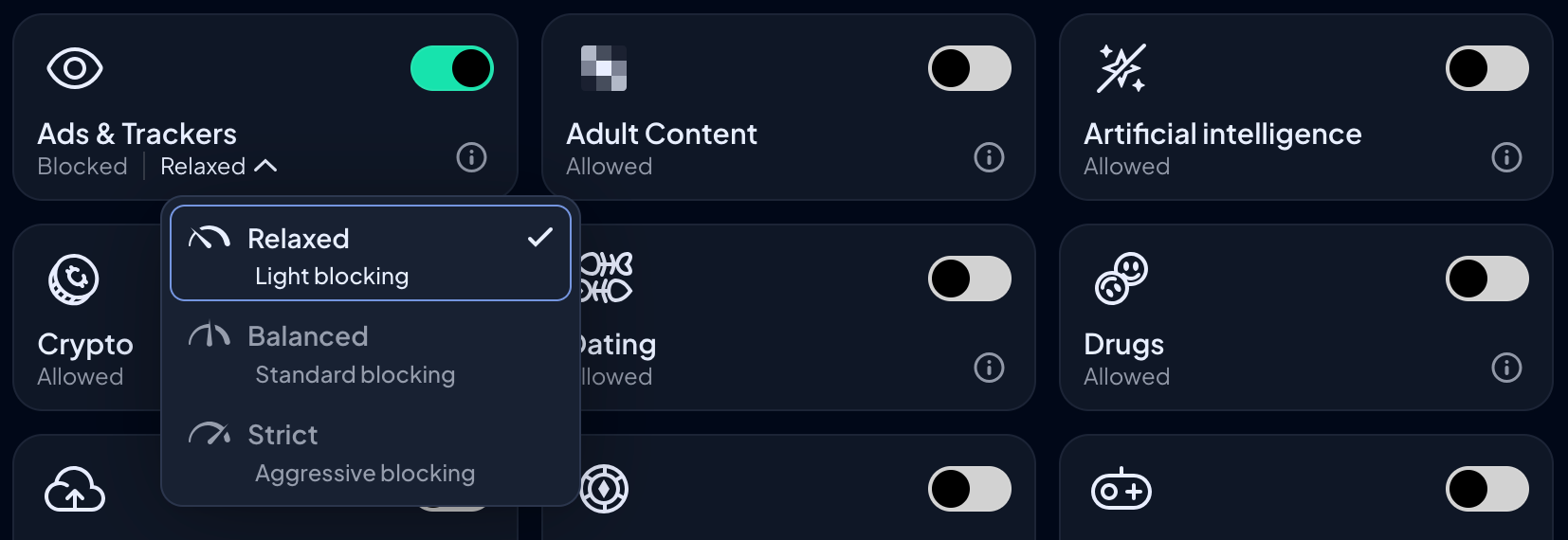Open info for Ads & Trackers
This screenshot has width=1568, height=540.
471,157
